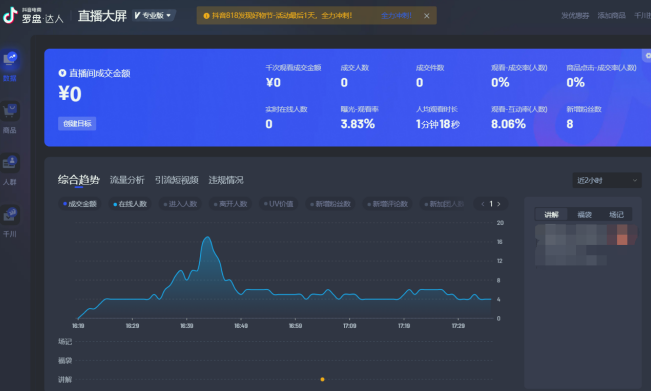This screenshot has height=391, width=651.
Task: Enable the UV价值 metric chip
Action: [x=279, y=204]
